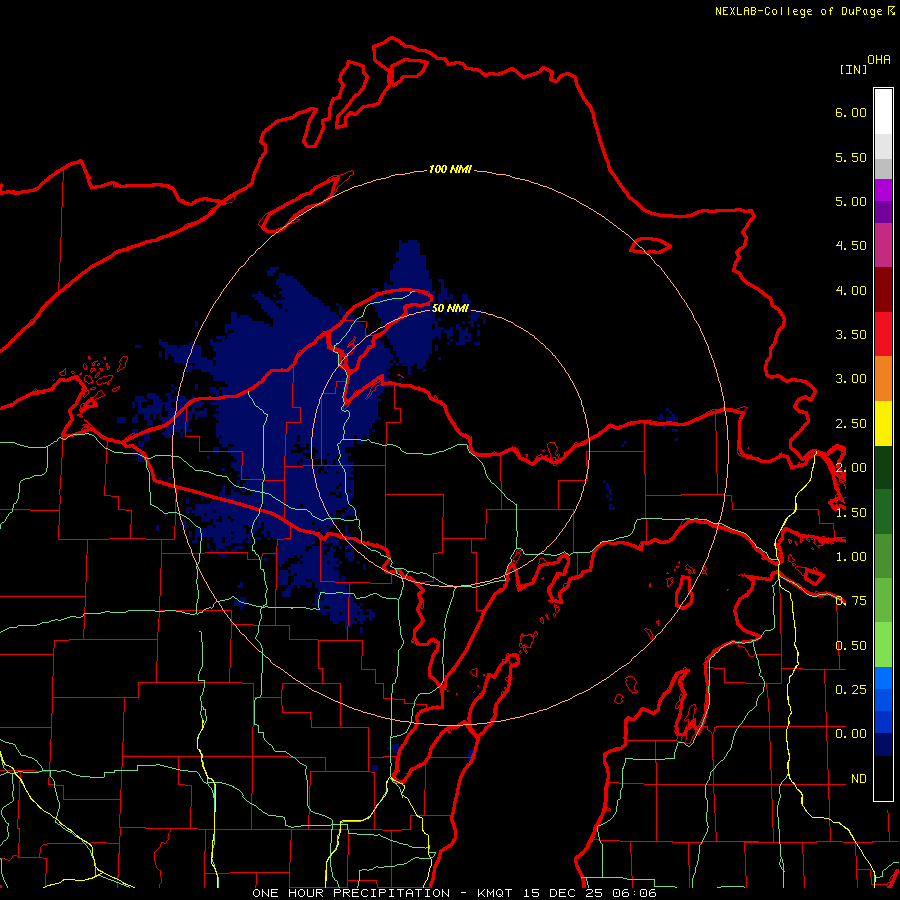Image resolution: width=900 pixels, height=900 pixels.
Task: Click the 50 NMI range ring label
Action: (450, 308)
